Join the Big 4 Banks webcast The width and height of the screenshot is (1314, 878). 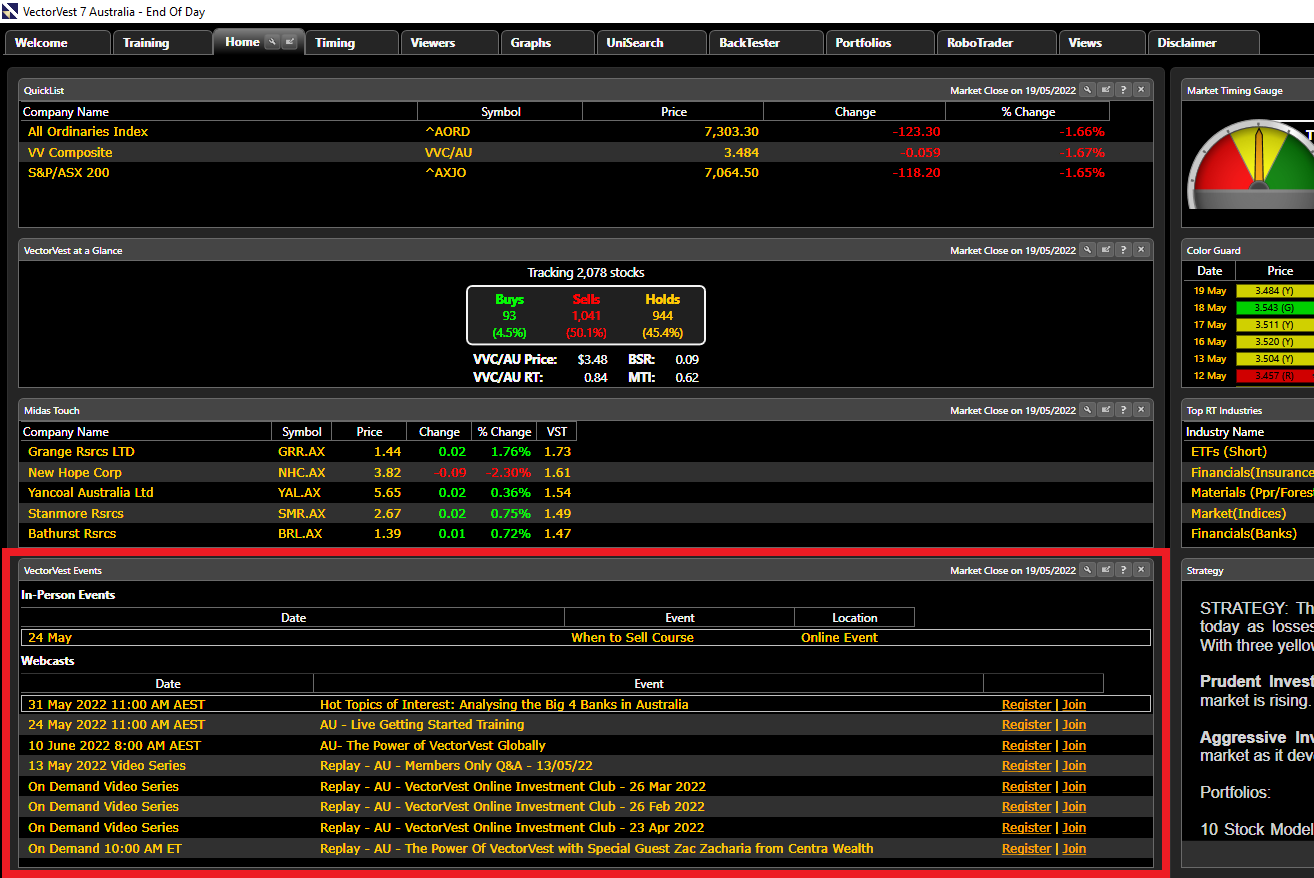coord(1074,704)
